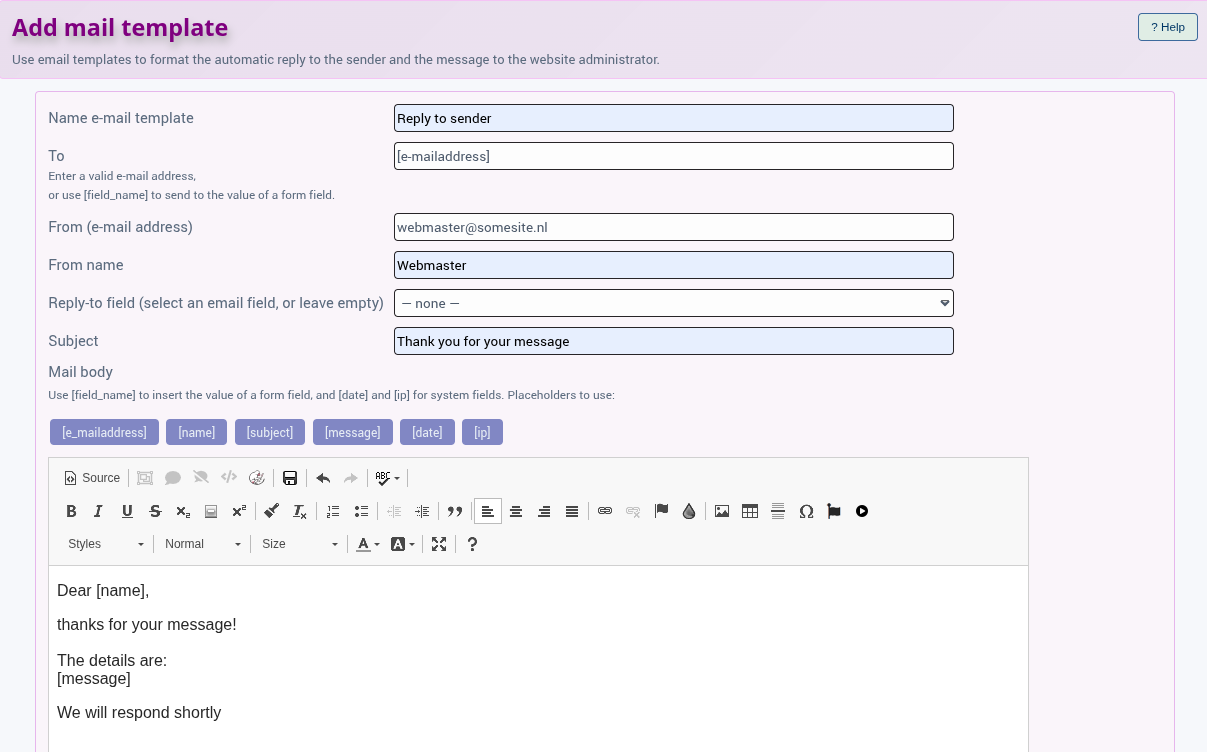The width and height of the screenshot is (1207, 752).
Task: Click the question mark icon in editor toolbar
Action: click(x=473, y=544)
